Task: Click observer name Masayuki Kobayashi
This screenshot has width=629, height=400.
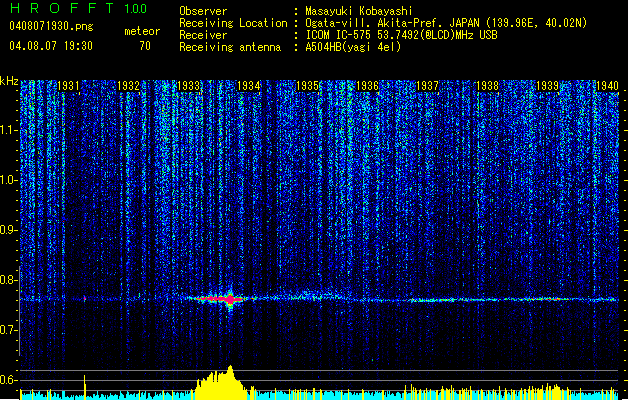Action: pos(359,11)
